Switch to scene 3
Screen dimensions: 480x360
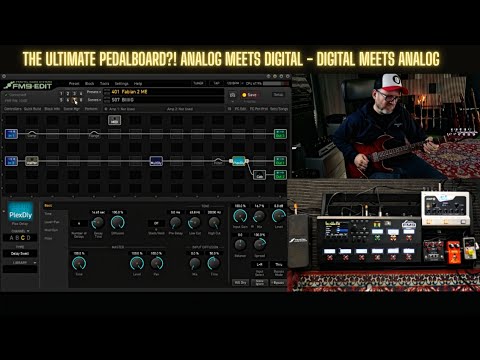tap(74, 94)
